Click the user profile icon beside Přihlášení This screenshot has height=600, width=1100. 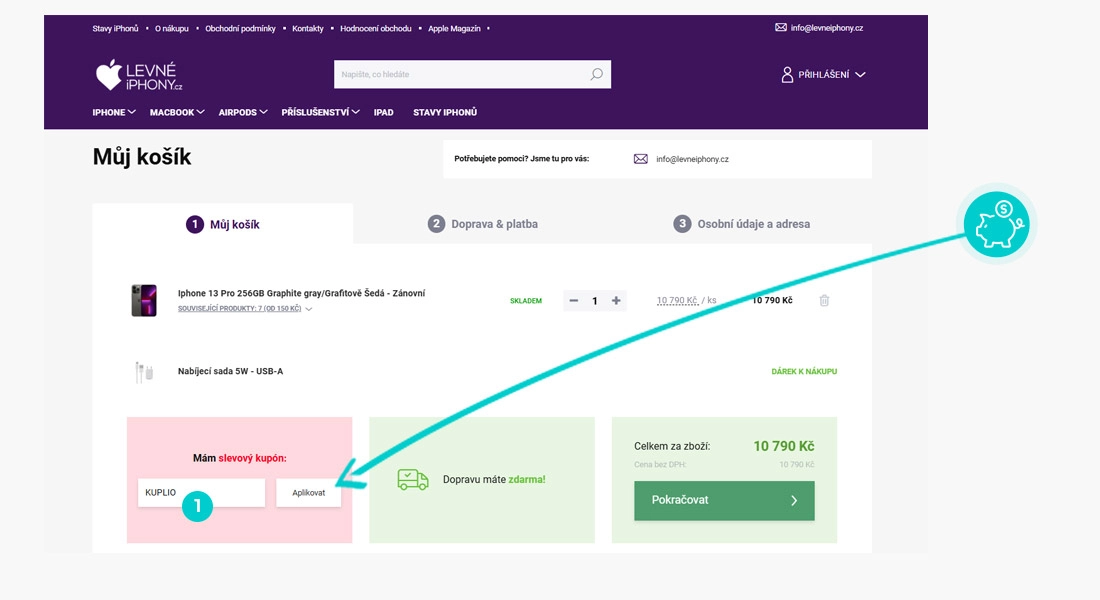pyautogui.click(x=787, y=74)
